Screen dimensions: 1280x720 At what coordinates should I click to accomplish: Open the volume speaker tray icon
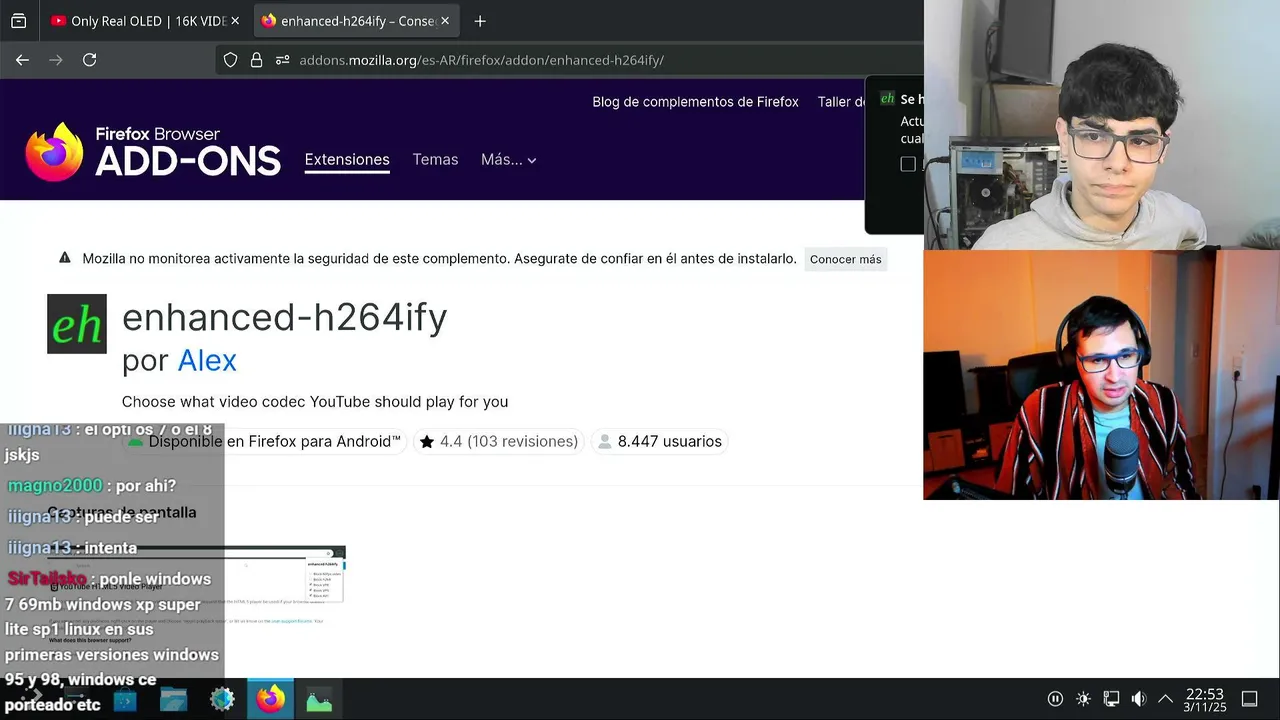pyautogui.click(x=1139, y=699)
